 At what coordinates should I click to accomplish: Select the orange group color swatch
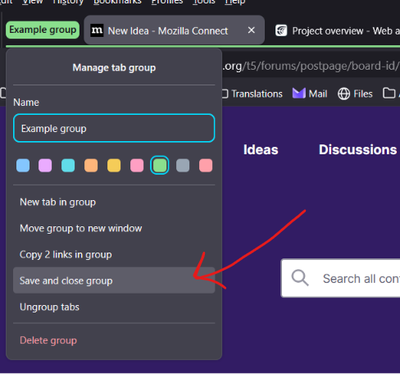coord(91,165)
